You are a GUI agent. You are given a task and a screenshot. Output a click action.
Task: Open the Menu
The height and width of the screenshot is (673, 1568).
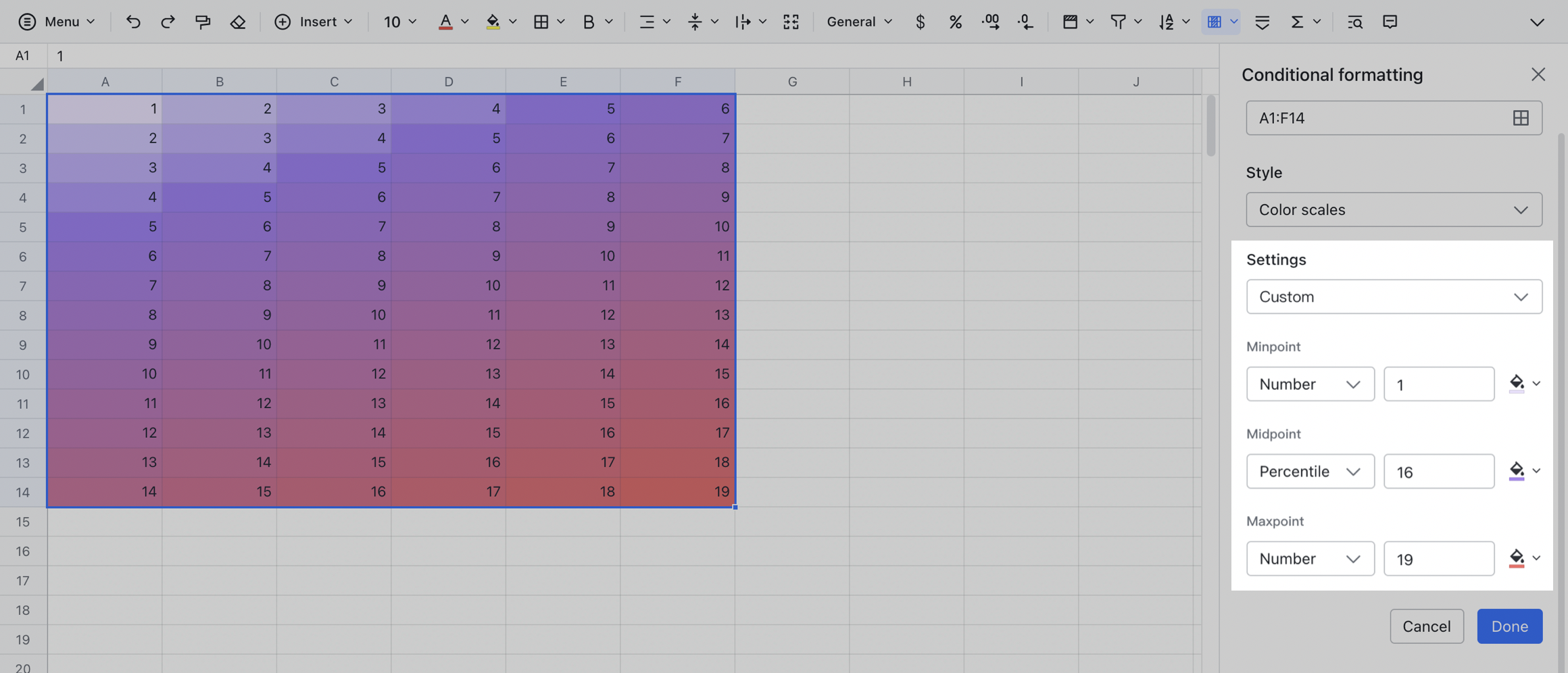[x=57, y=22]
